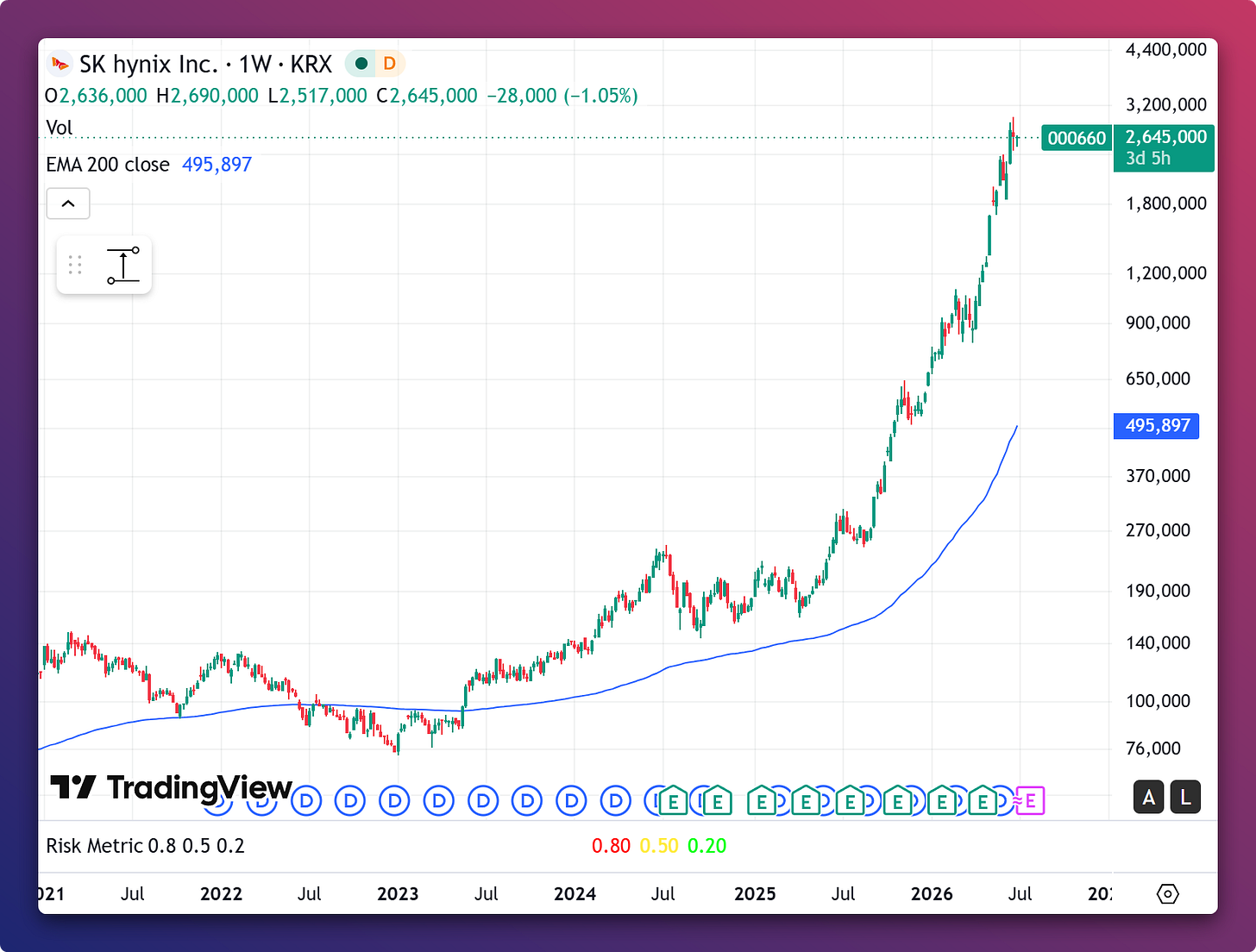
Task: Click the pink upcoming earnings E marker
Action: click(1030, 801)
